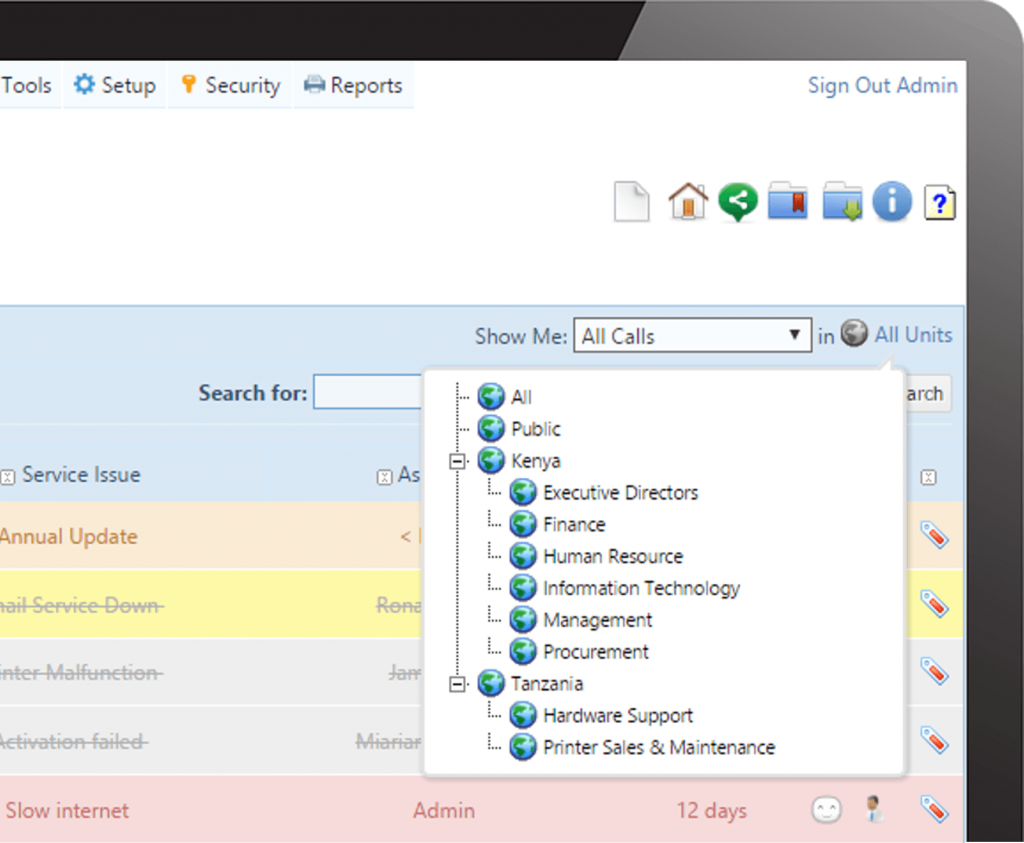1024x843 pixels.
Task: Click the green share bubble icon
Action: tap(738, 202)
